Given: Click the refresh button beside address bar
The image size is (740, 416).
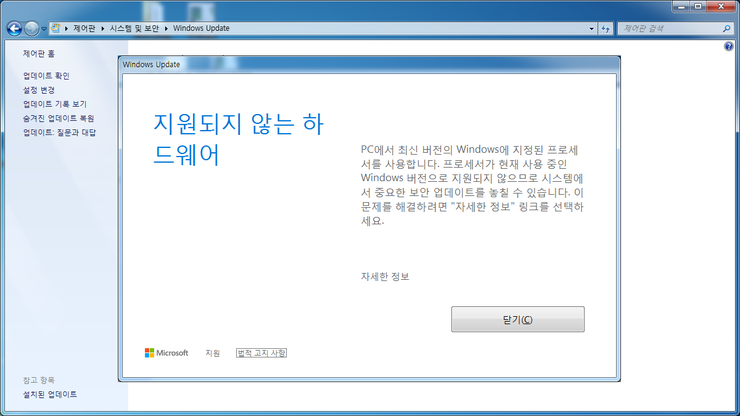Looking at the screenshot, I should pos(605,28).
